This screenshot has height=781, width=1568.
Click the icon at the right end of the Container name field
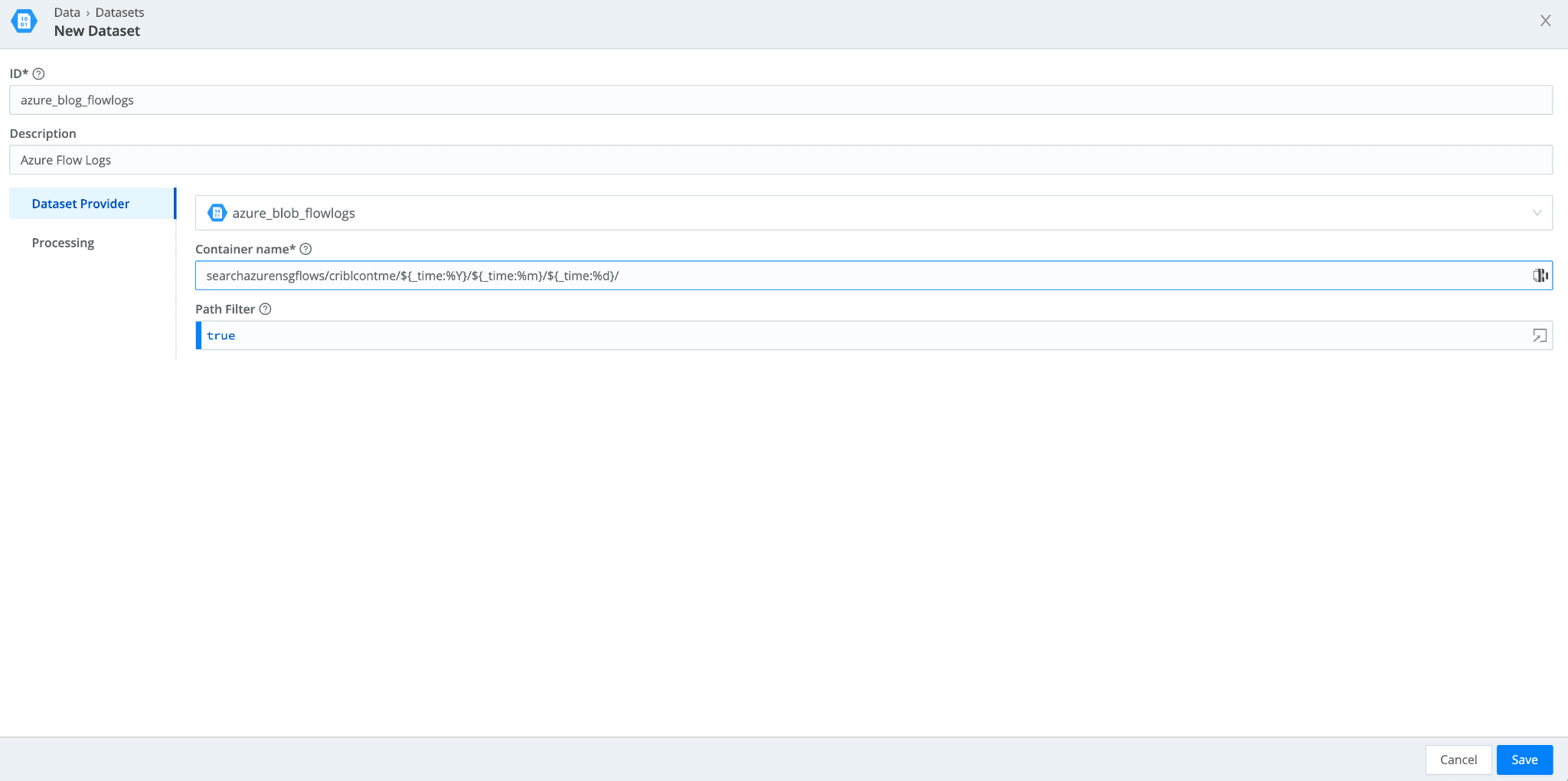1540,276
